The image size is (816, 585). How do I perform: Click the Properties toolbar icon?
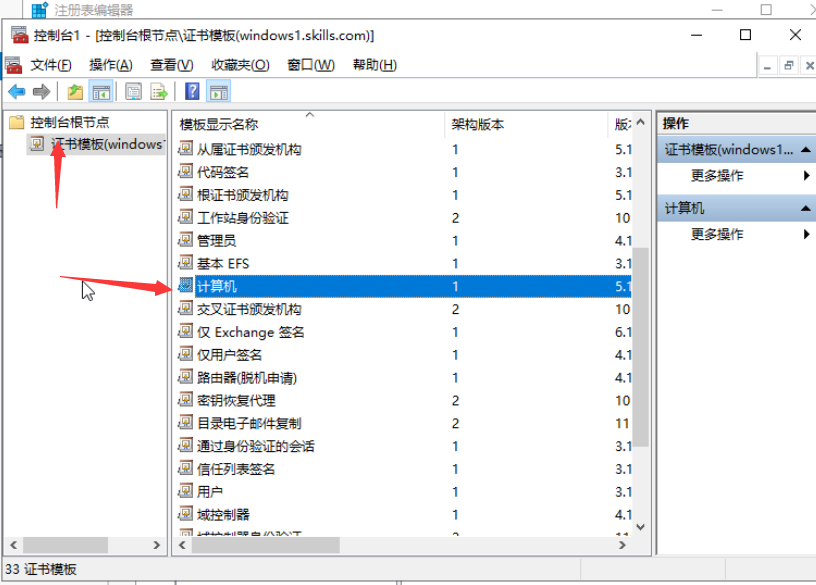click(x=133, y=92)
